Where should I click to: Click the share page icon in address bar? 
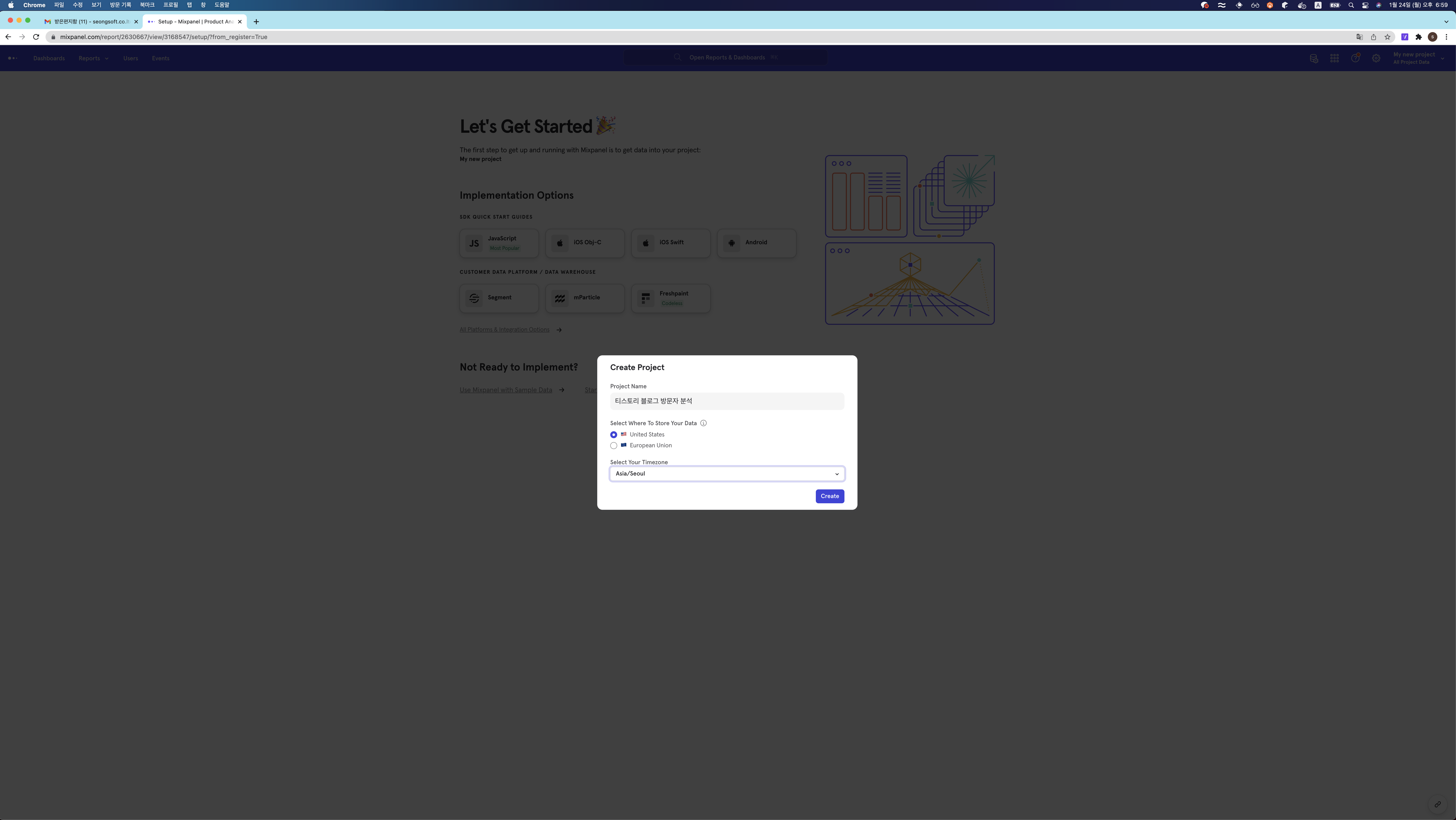1373,37
